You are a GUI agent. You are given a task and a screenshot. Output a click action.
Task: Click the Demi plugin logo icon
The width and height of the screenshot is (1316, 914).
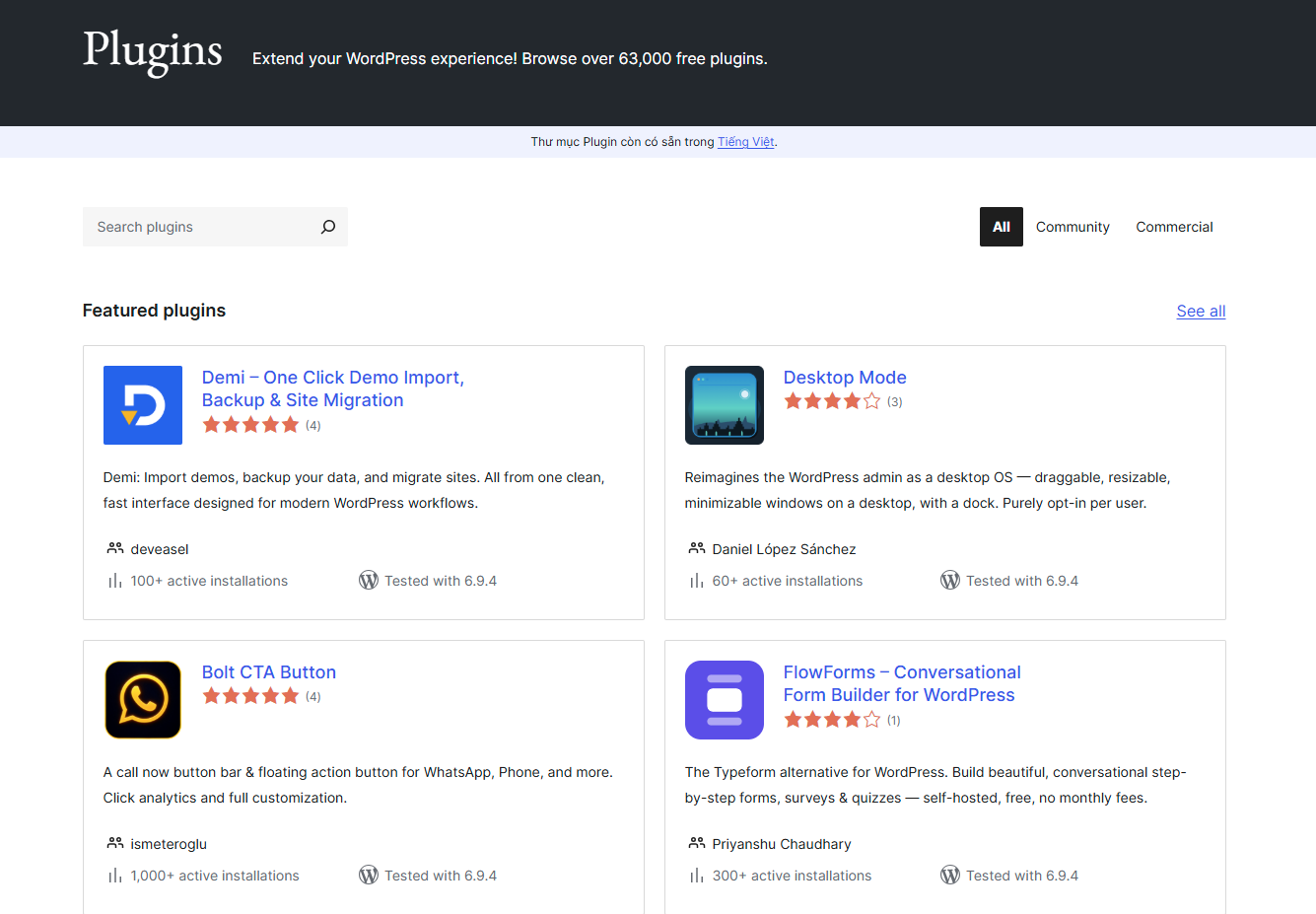point(143,405)
